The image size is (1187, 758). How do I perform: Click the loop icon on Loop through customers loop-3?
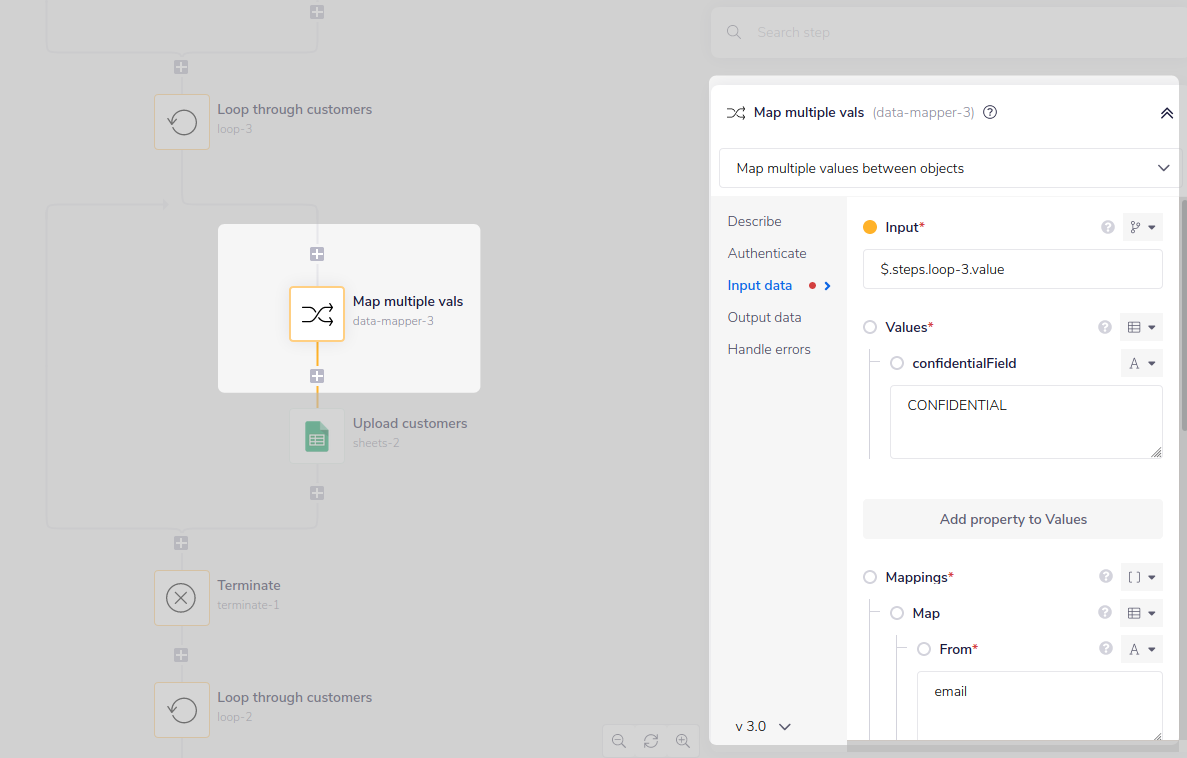[181, 121]
